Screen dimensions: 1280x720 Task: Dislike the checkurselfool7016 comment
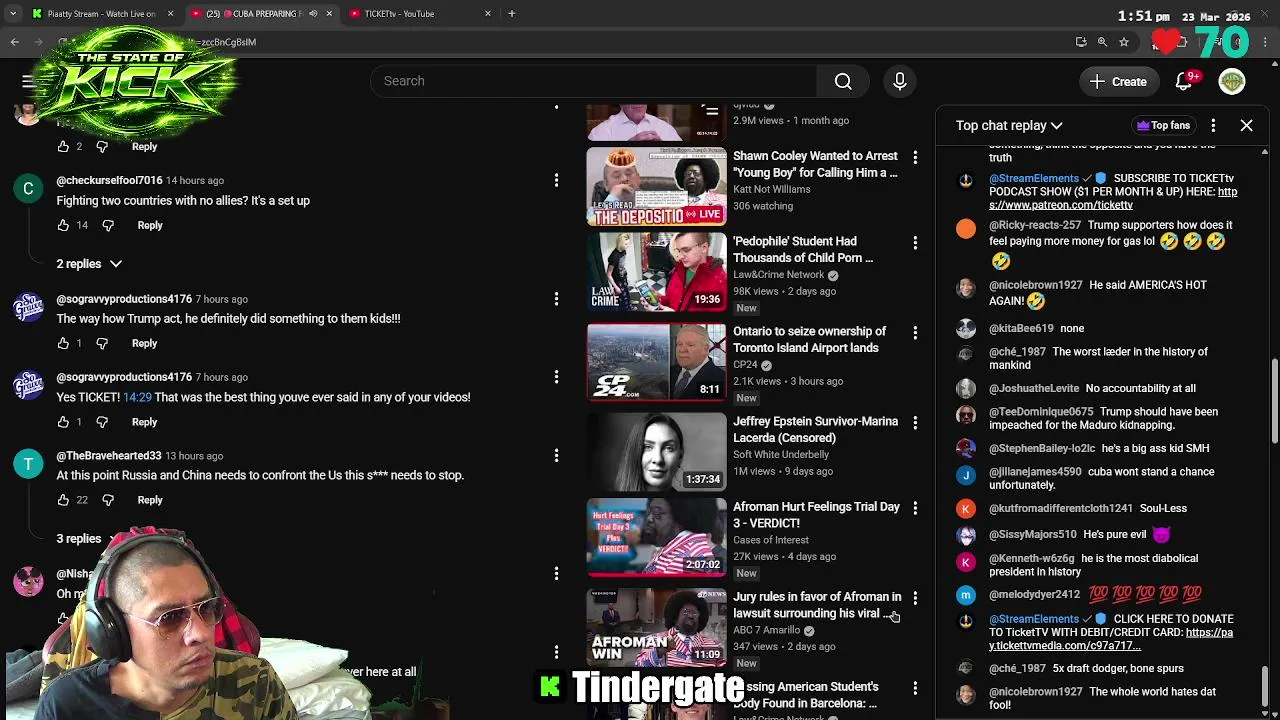108,225
